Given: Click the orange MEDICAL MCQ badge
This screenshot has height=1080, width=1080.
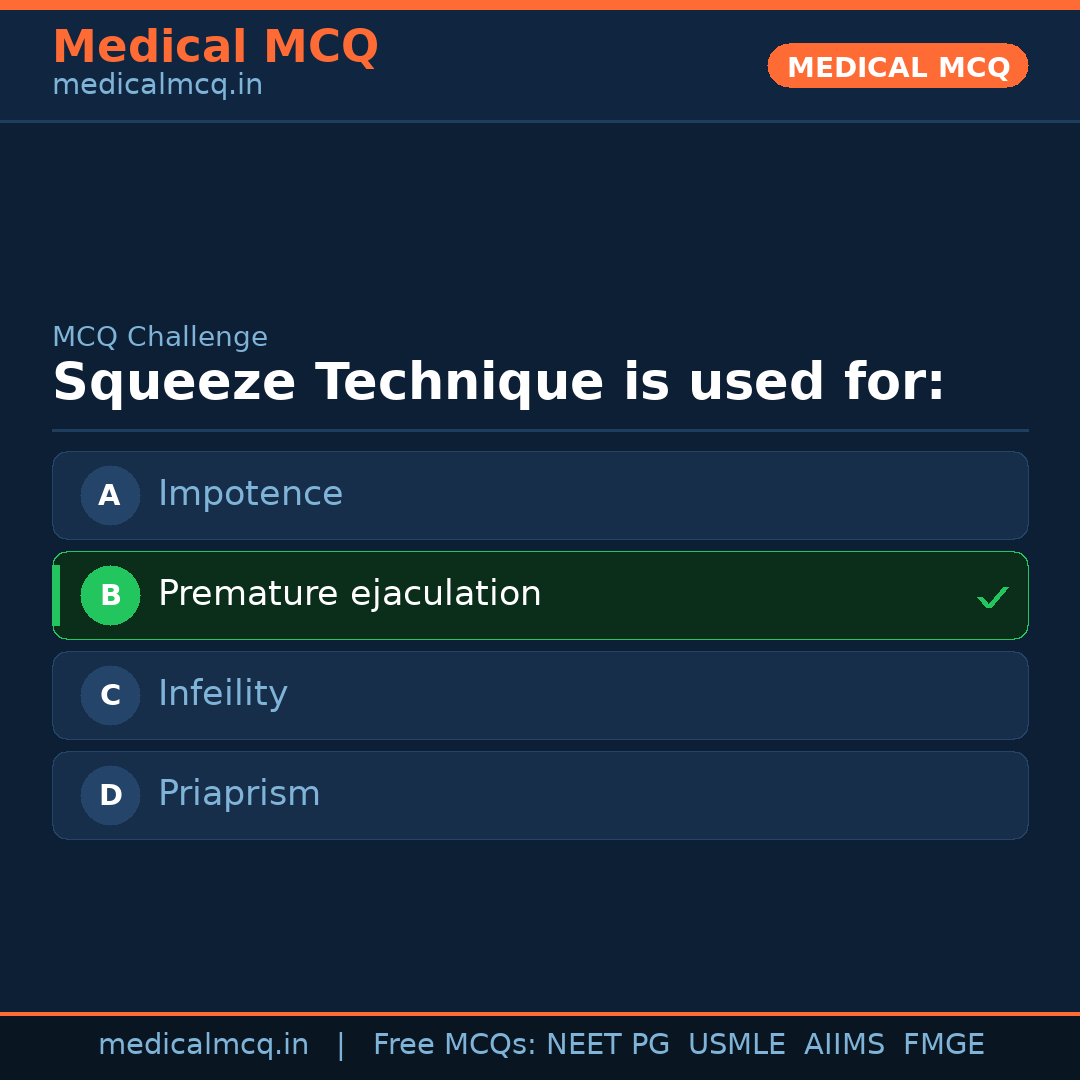Looking at the screenshot, I should click(x=897, y=66).
